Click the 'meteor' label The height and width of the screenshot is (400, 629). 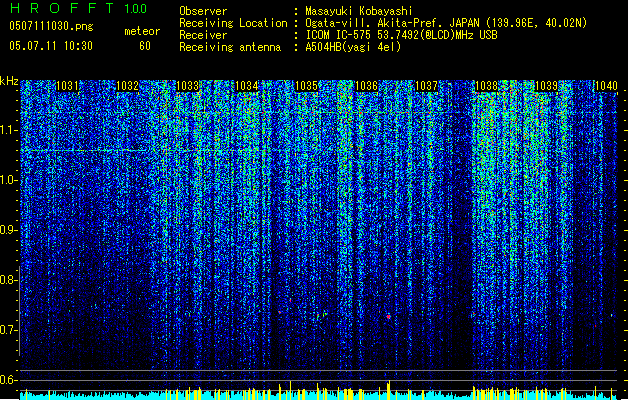142,31
